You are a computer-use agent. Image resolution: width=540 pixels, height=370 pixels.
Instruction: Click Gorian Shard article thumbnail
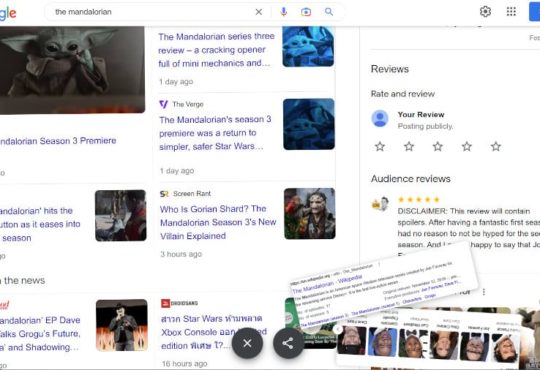coord(310,214)
